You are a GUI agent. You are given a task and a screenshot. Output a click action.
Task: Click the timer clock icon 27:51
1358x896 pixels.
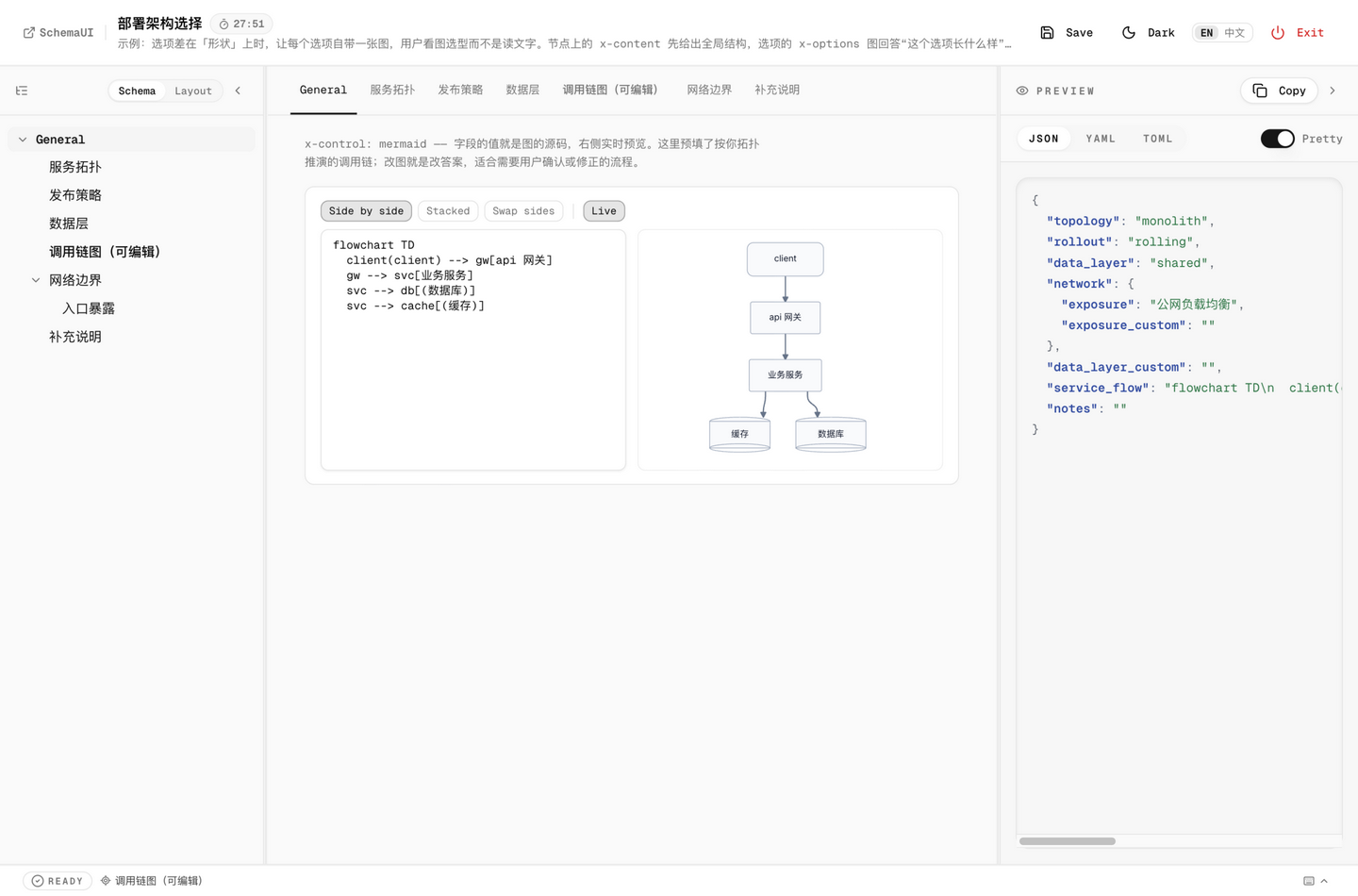(x=224, y=24)
